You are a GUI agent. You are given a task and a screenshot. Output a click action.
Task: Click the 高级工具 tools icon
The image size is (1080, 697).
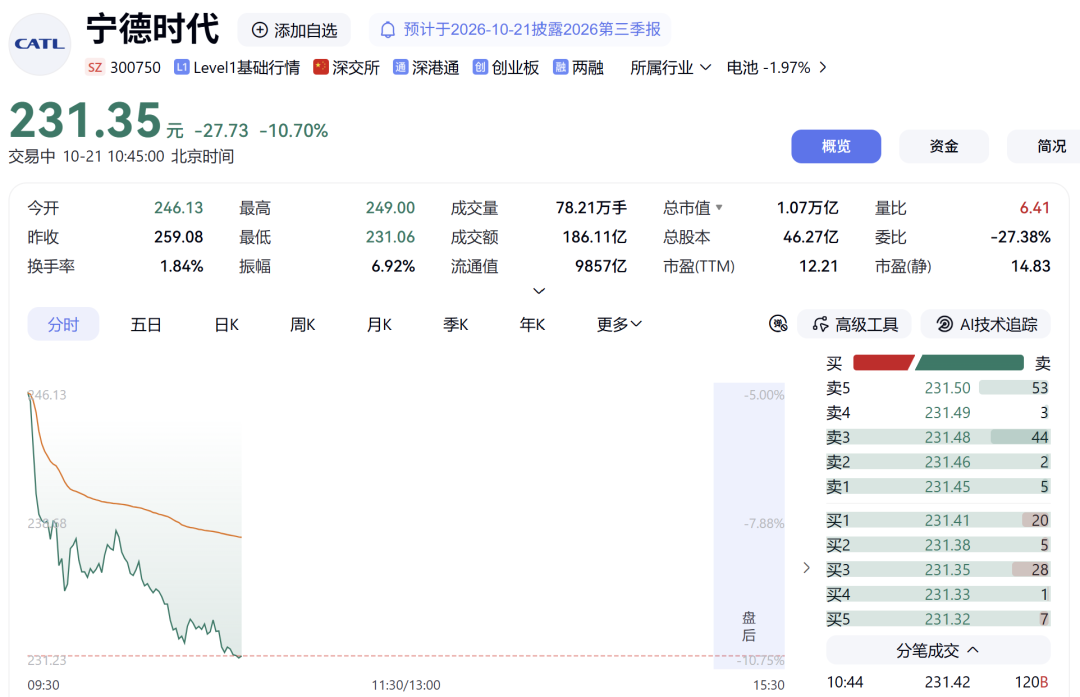820,324
